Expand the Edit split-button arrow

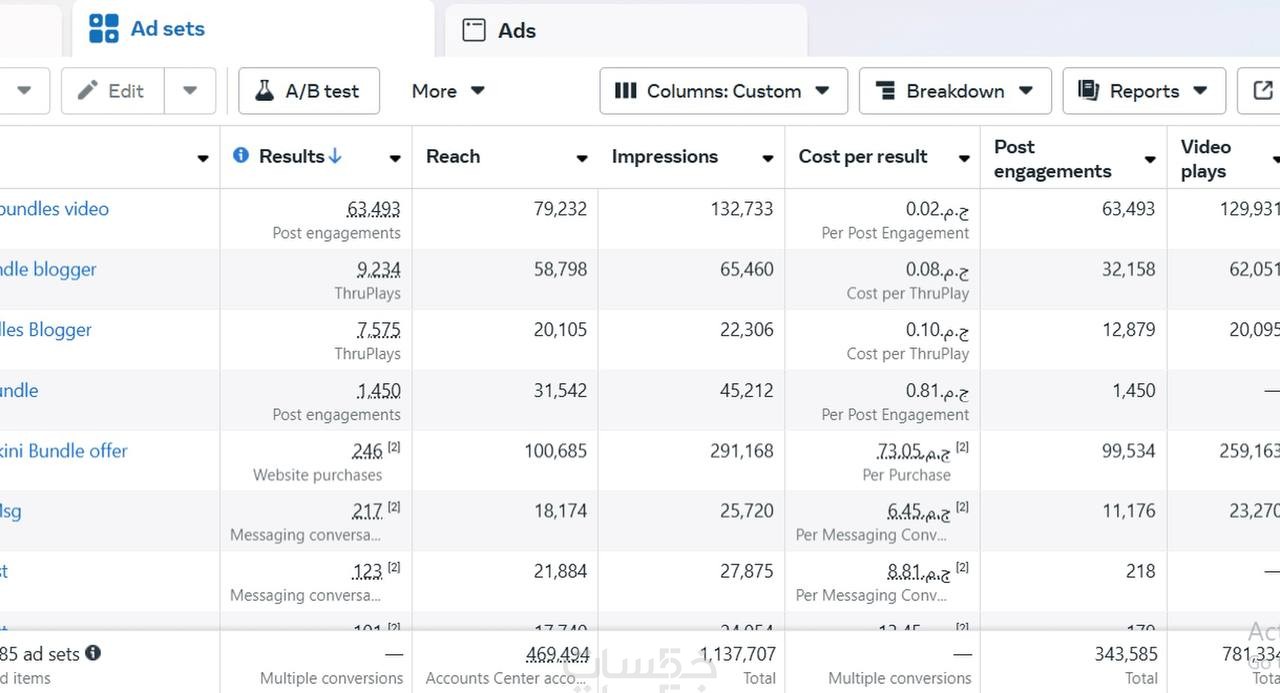[190, 91]
